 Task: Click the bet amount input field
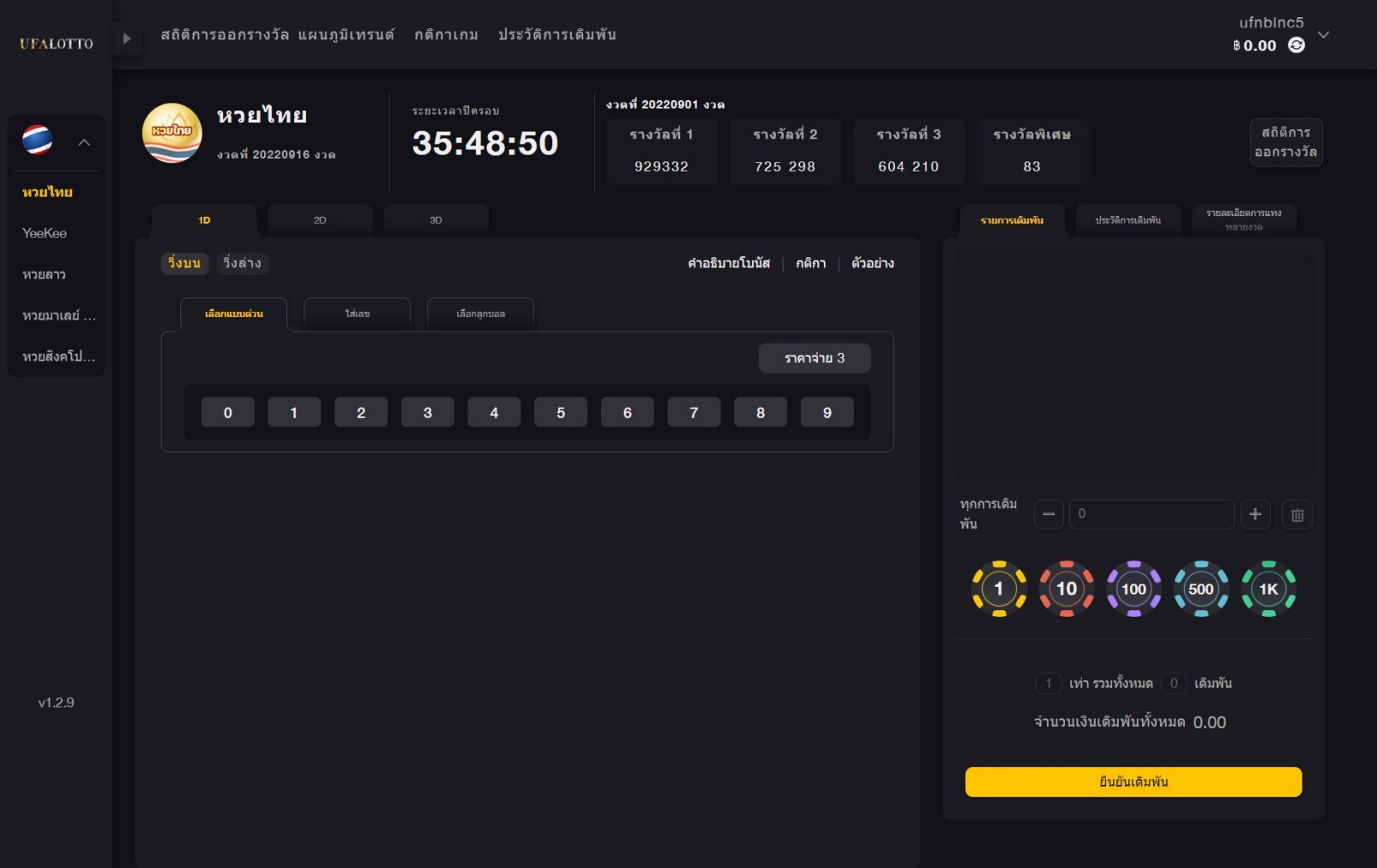[x=1150, y=514]
